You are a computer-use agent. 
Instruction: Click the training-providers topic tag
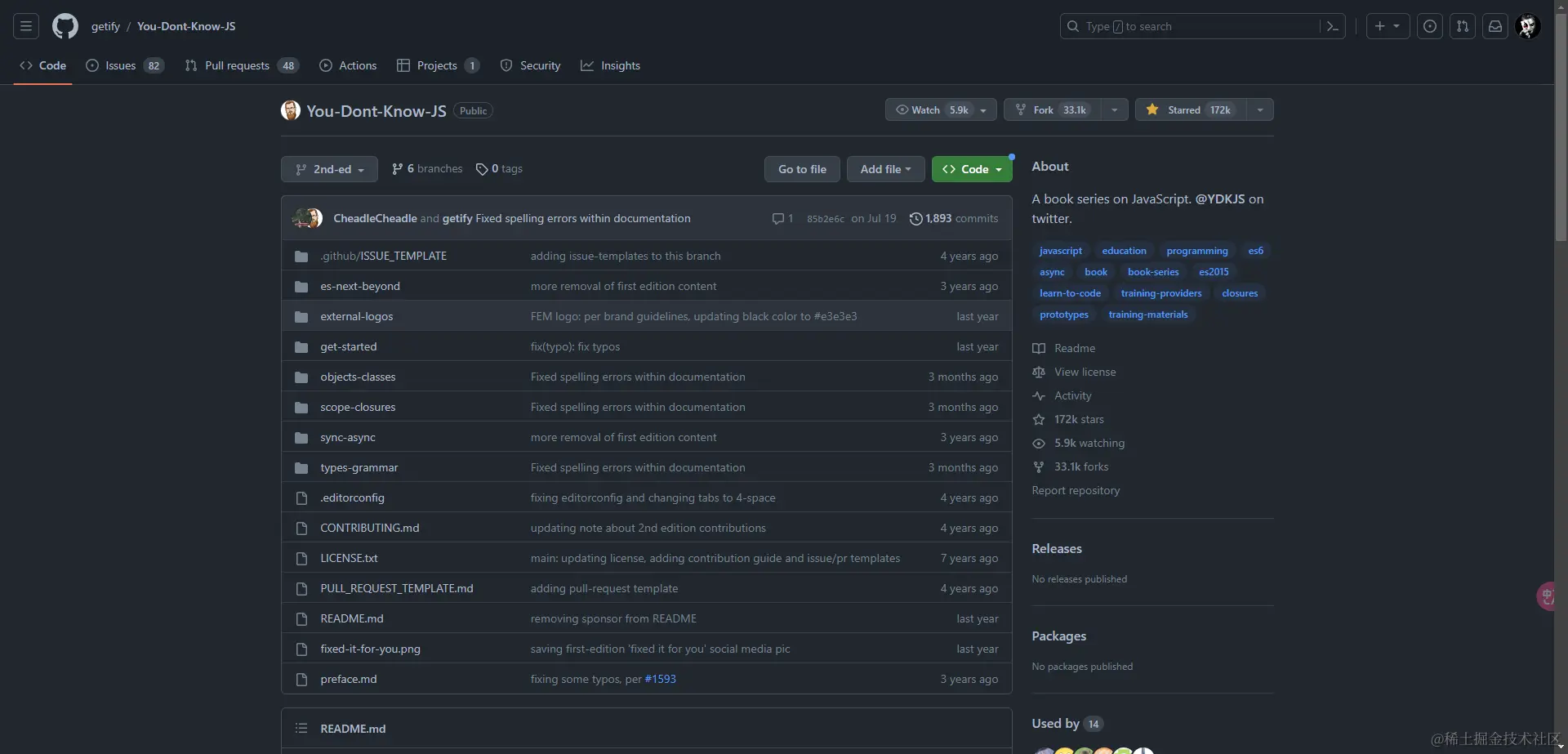(1161, 293)
